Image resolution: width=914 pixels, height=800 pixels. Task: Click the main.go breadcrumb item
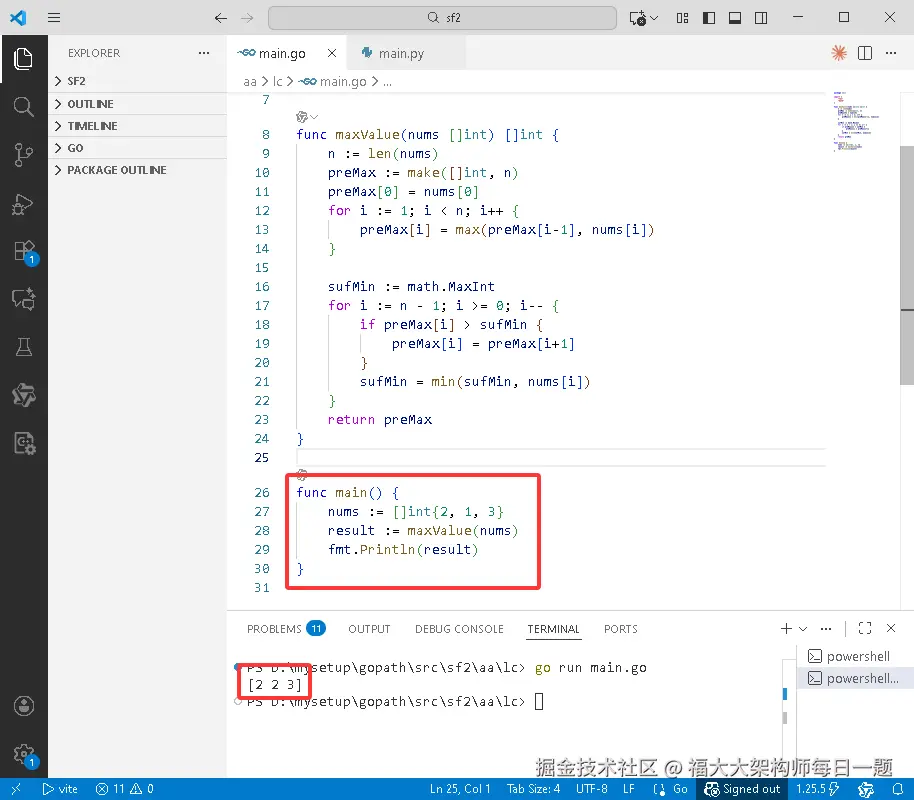pyautogui.click(x=333, y=82)
